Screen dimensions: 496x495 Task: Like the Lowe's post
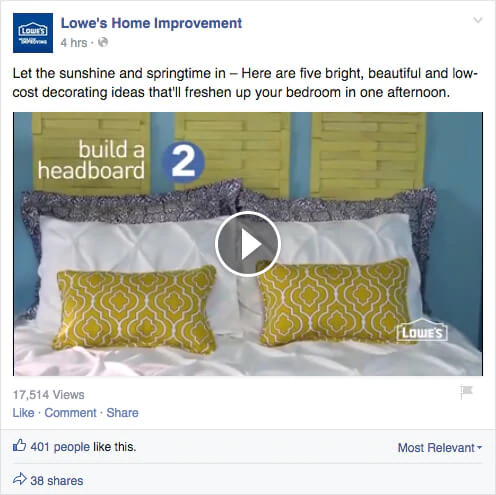click(23, 413)
